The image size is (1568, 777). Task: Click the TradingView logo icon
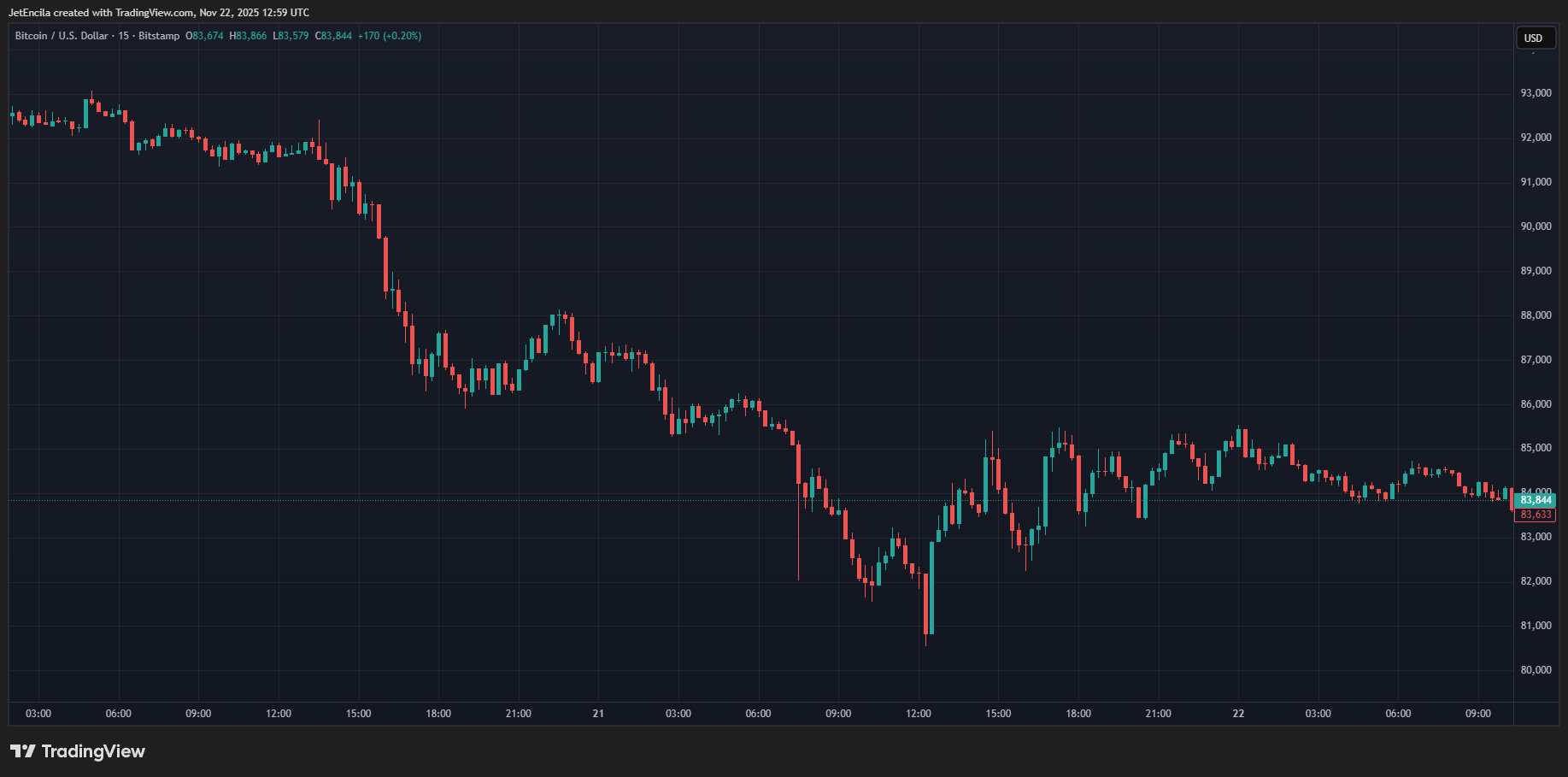pos(23,751)
